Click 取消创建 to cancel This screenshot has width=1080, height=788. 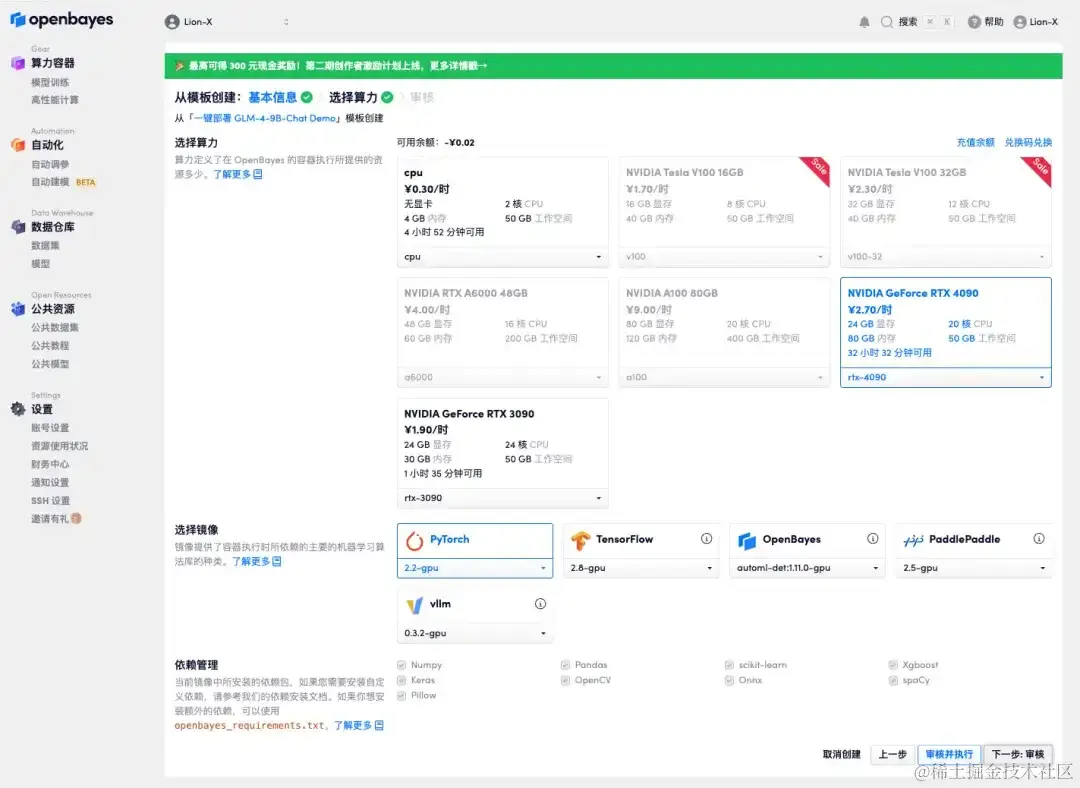pos(842,754)
